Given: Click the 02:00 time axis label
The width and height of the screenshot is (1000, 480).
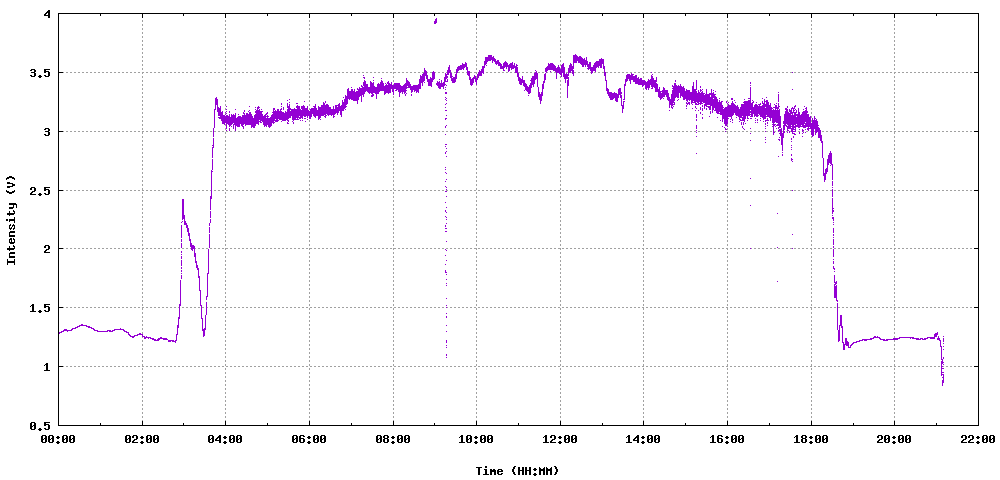Looking at the screenshot, I should pyautogui.click(x=142, y=439).
